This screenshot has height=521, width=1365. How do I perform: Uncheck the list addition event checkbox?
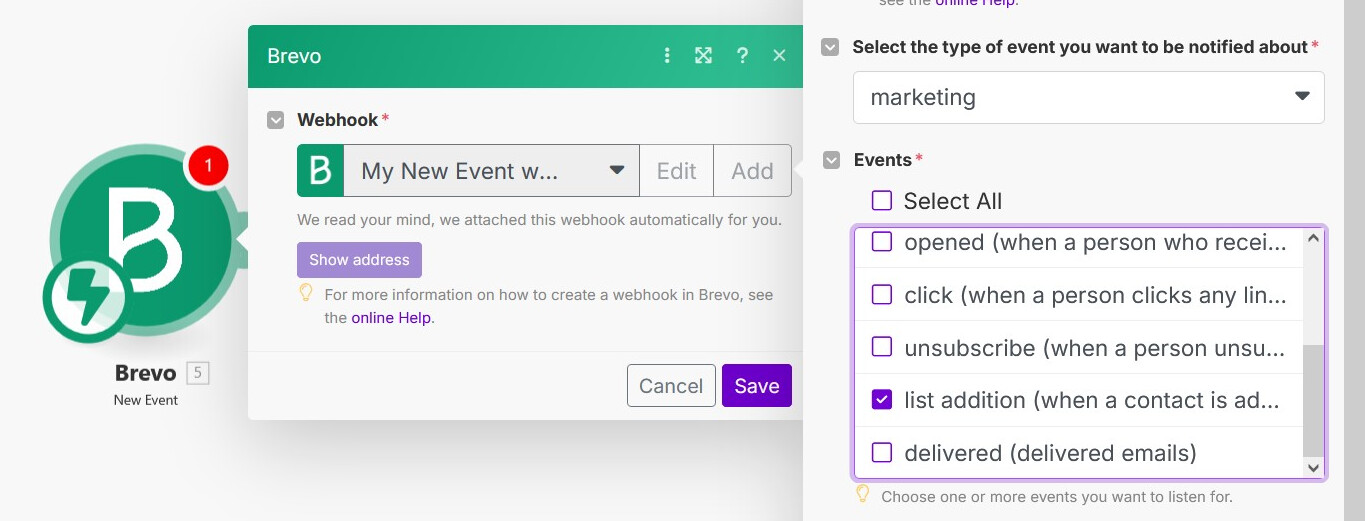tap(882, 400)
